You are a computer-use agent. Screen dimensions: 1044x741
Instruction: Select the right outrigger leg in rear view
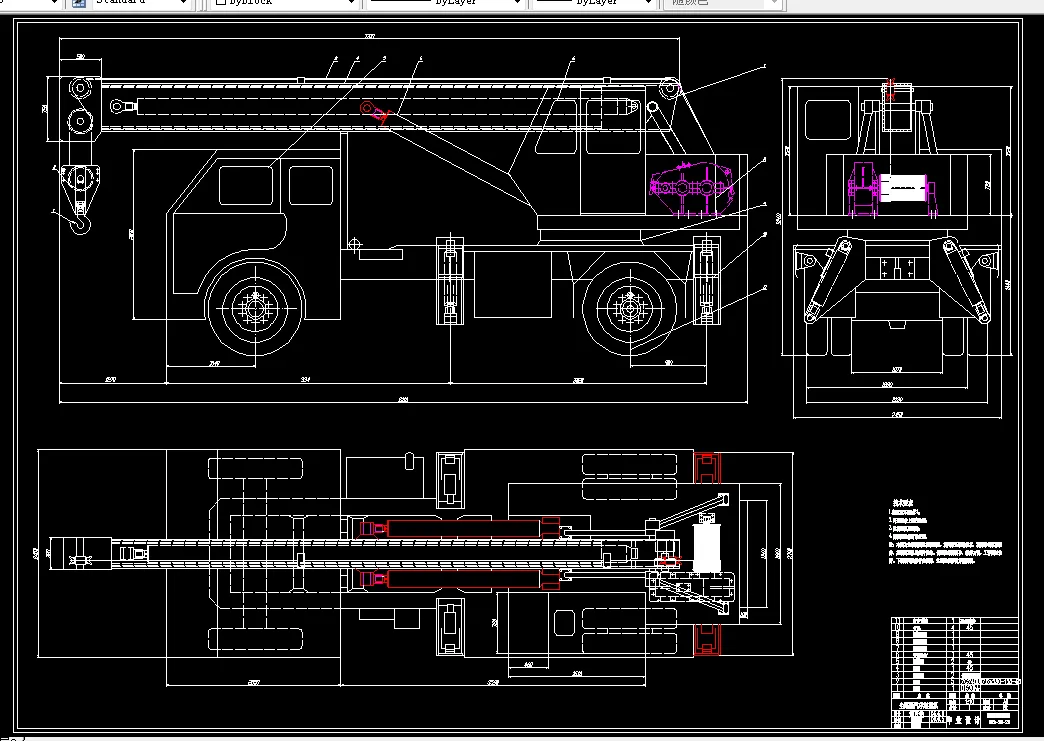tap(967, 280)
